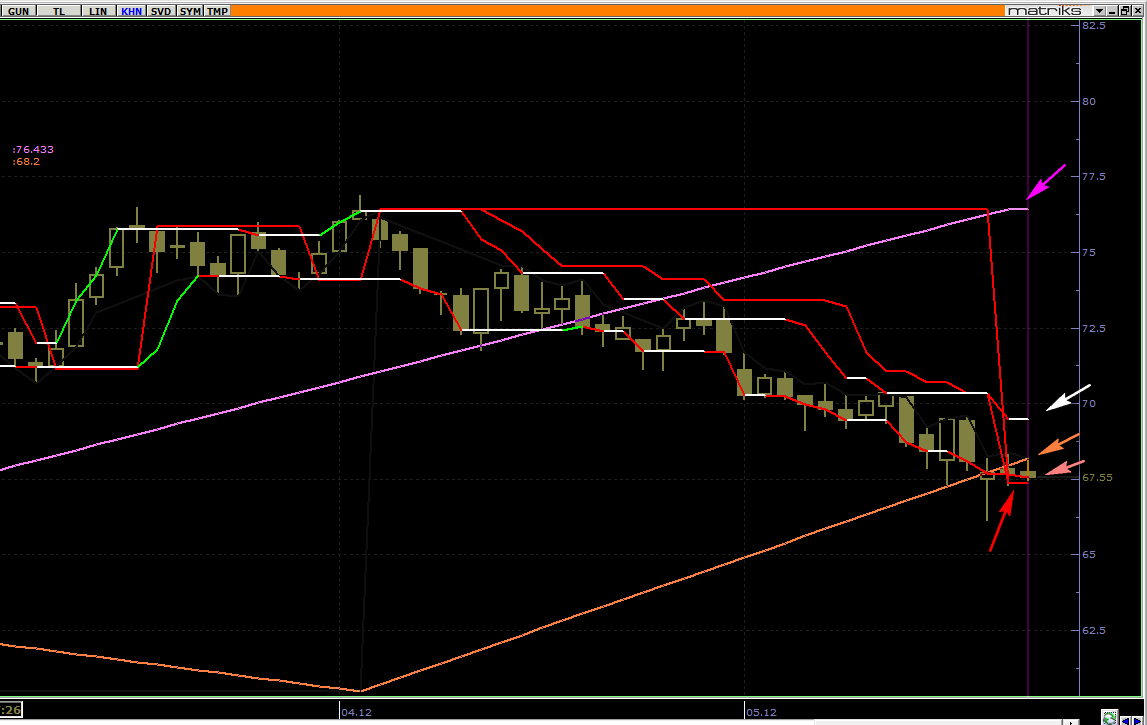
Task: Click the horizontal scrollbar right arrow
Action: [x=1071, y=722]
